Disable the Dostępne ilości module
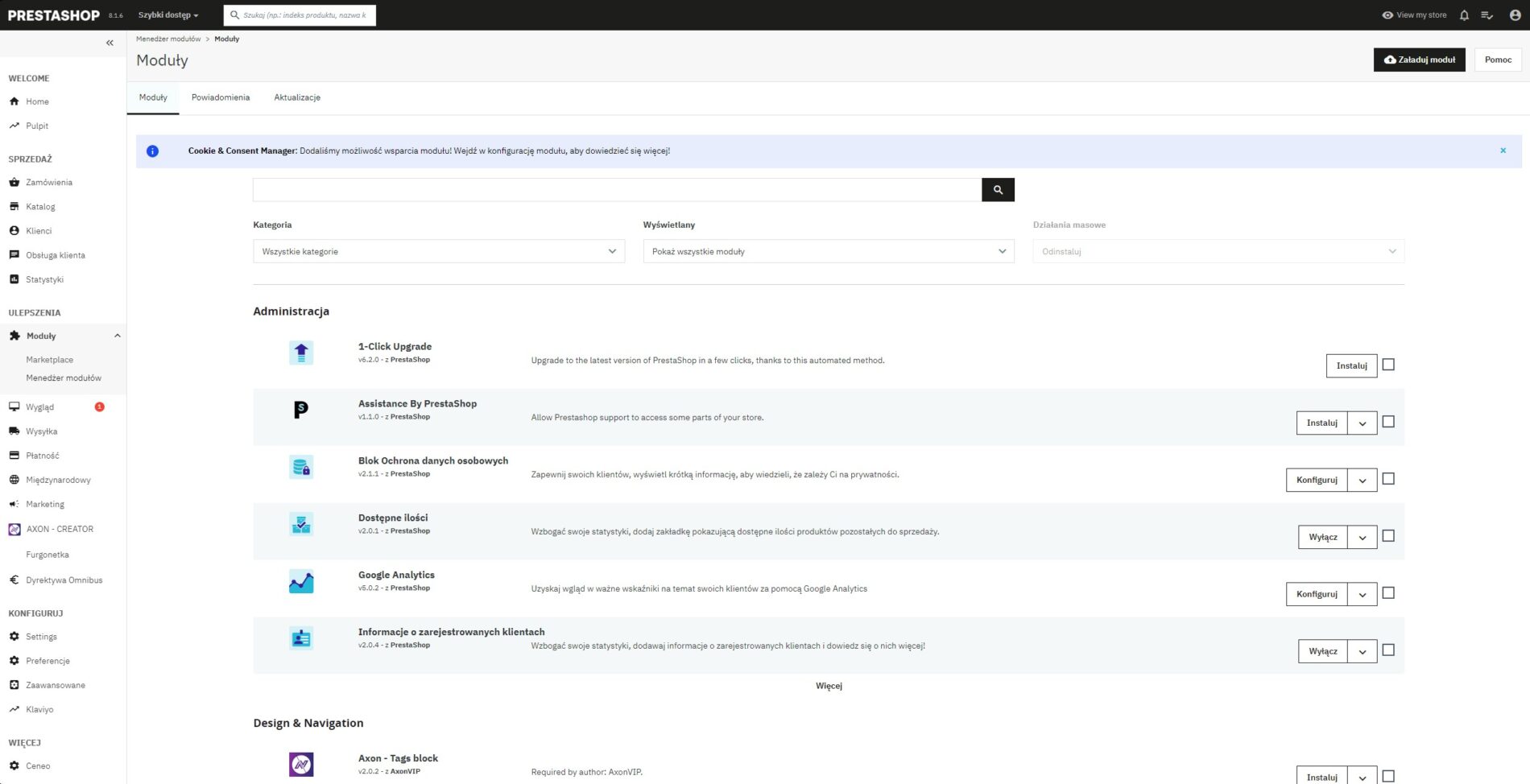1530x784 pixels. pos(1323,537)
